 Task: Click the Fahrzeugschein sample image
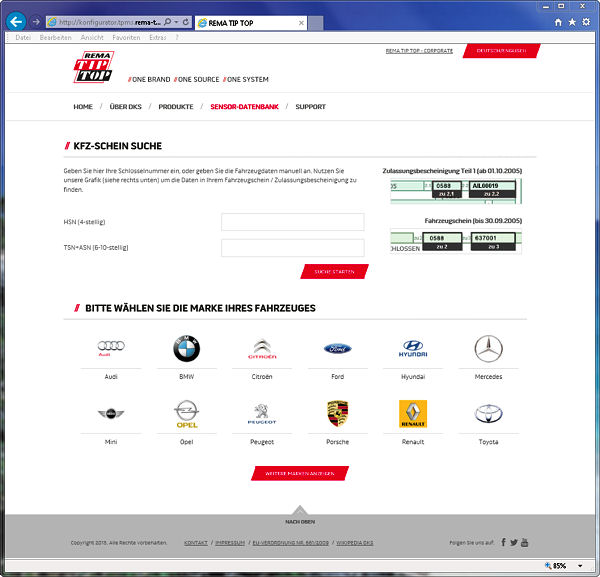pos(456,241)
